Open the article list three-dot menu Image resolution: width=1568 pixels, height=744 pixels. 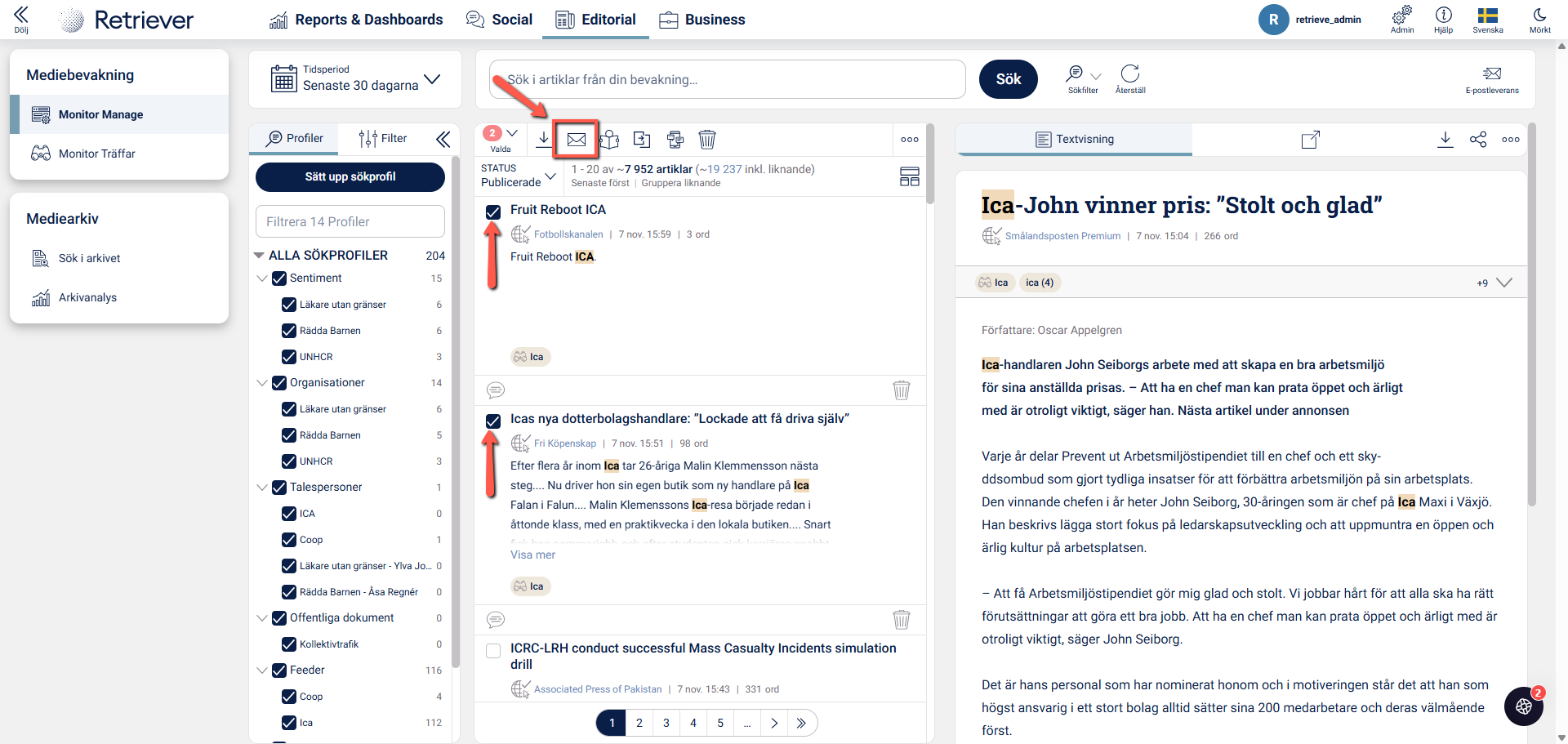coord(910,140)
